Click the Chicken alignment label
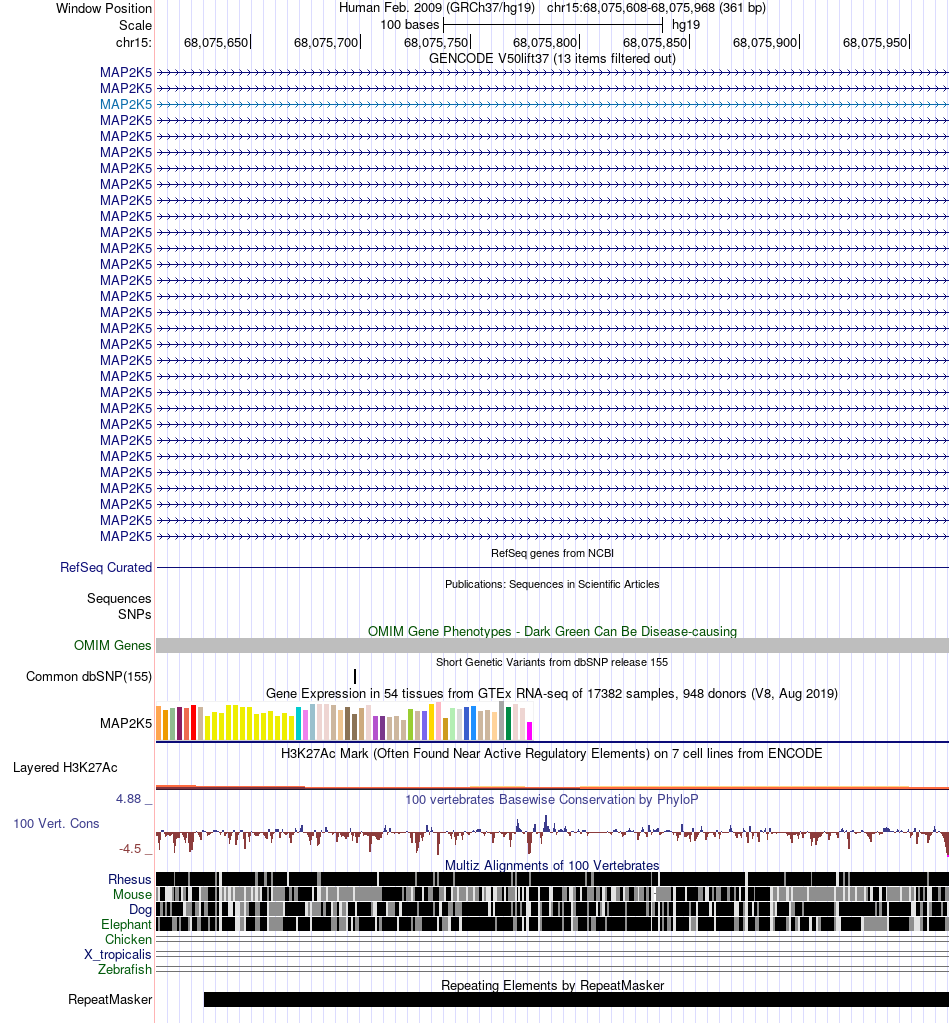The image size is (950, 1023). pos(129,939)
